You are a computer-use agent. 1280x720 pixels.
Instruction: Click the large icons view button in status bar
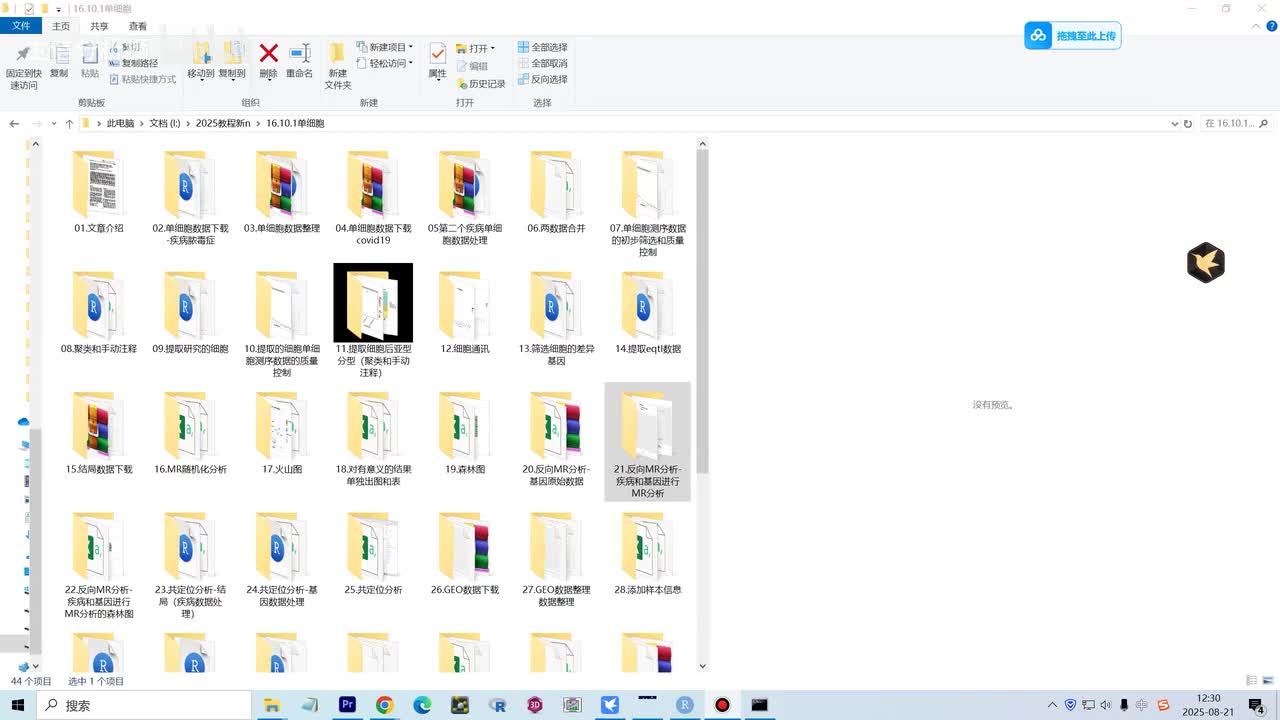pos(1268,681)
